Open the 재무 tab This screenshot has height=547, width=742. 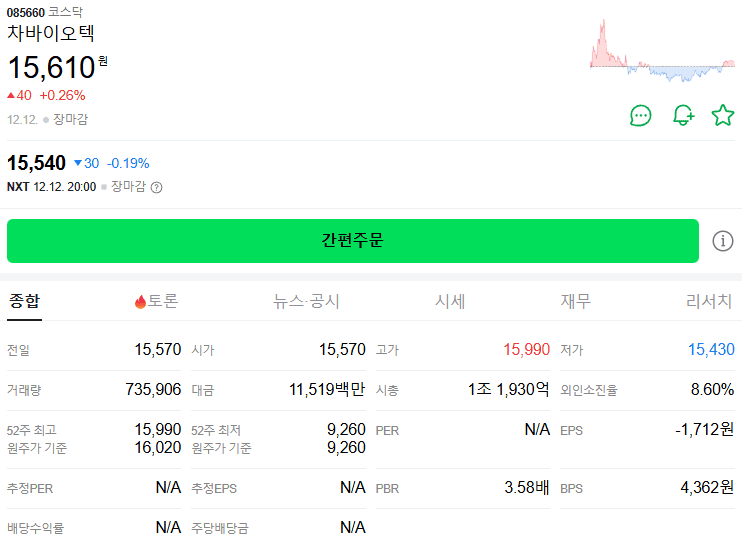pos(576,301)
